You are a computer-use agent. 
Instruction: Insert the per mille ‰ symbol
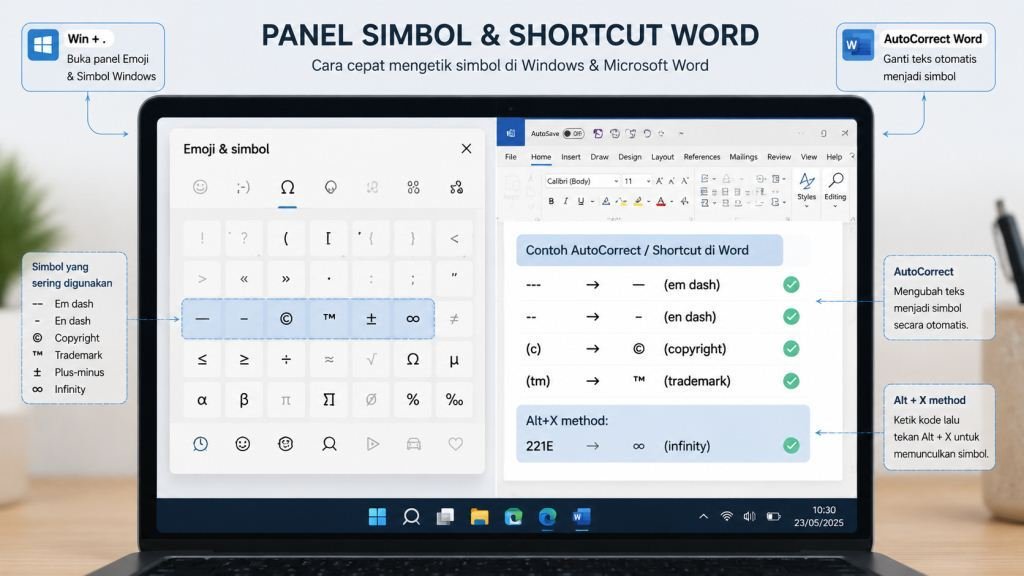tap(454, 400)
